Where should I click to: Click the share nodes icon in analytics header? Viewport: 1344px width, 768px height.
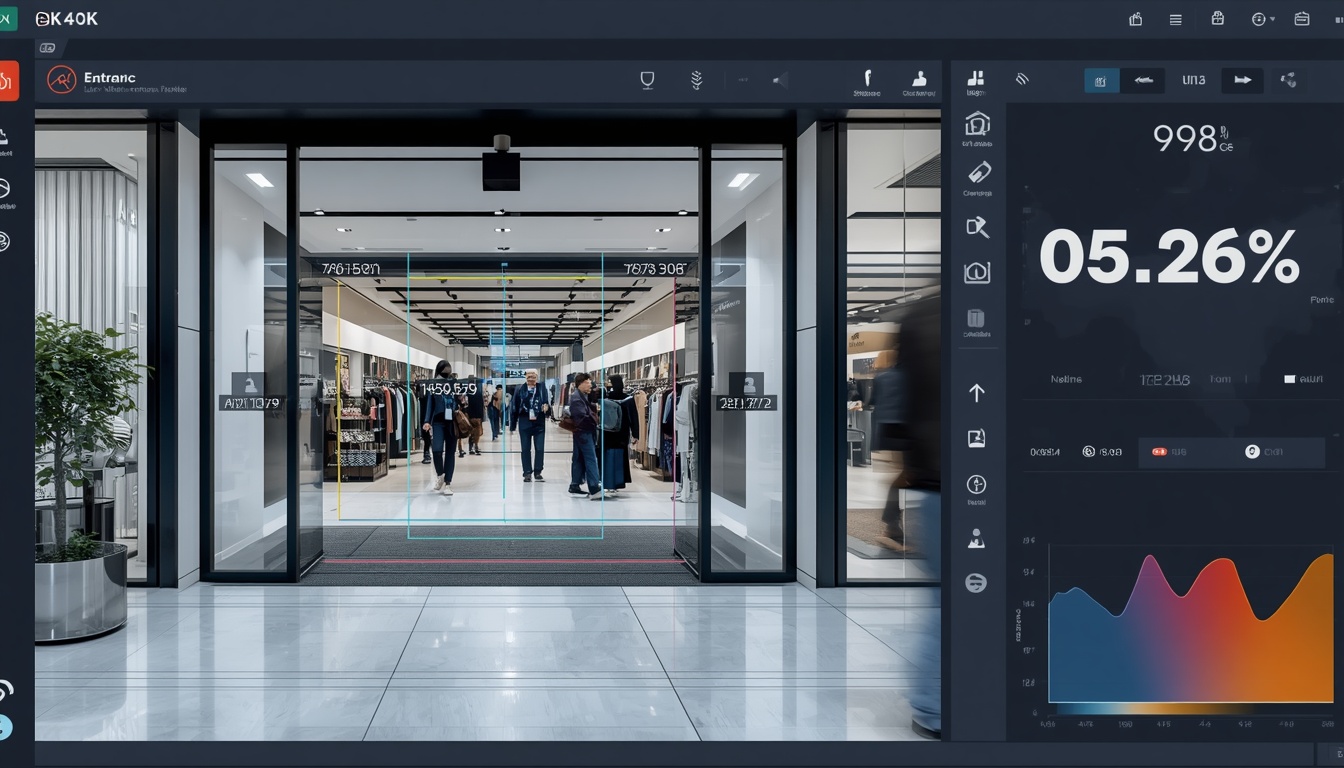[x=1289, y=80]
